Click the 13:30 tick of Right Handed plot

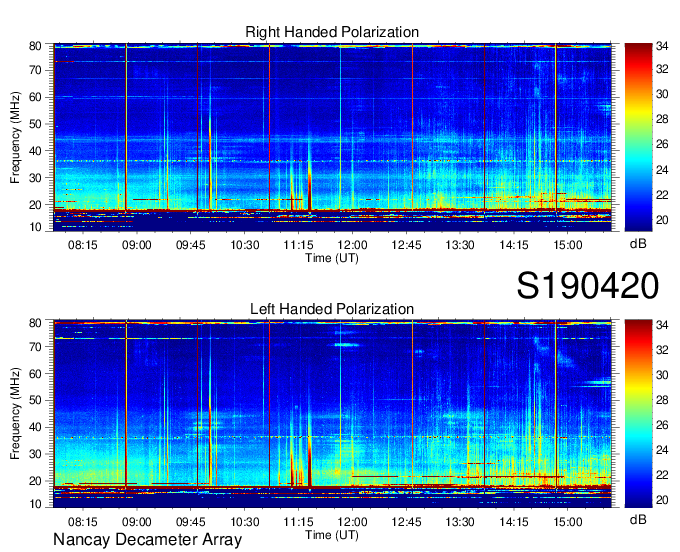(460, 245)
